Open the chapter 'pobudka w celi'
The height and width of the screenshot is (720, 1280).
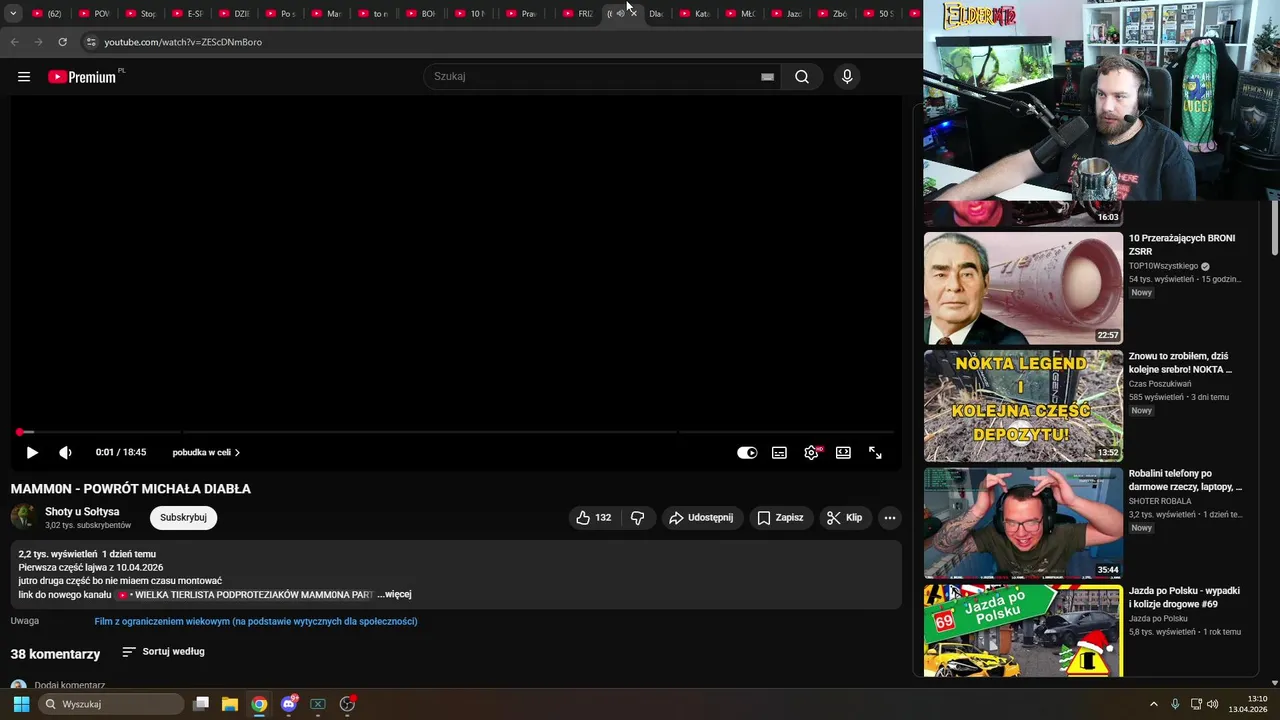coord(206,452)
